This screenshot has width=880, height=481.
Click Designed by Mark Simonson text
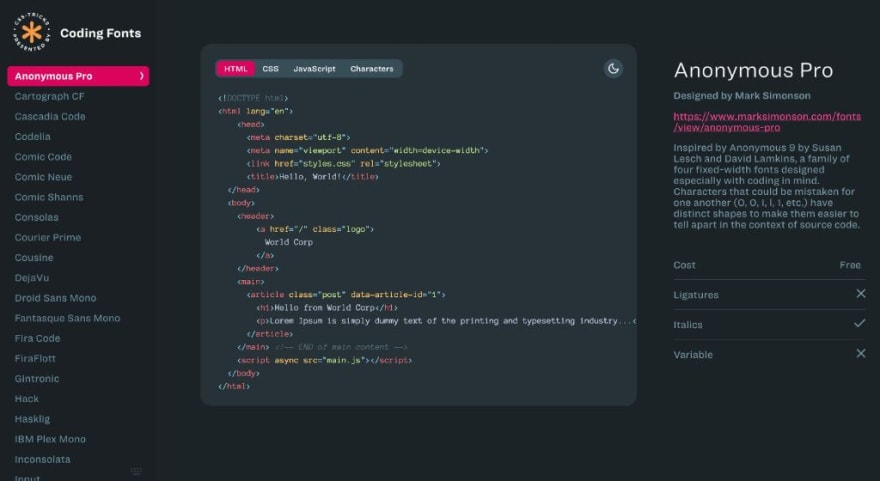click(742, 95)
